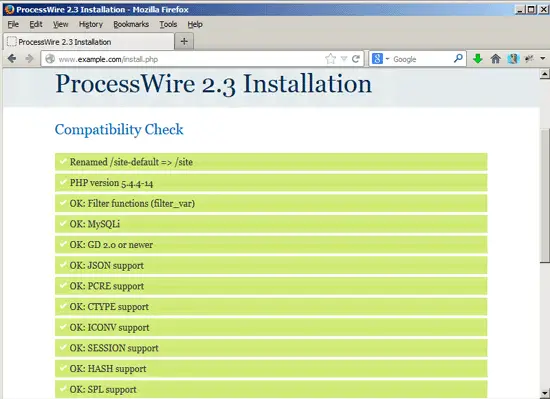550x399 pixels.
Task: Click the 'OK: PCRE support' row
Action: tap(271, 286)
